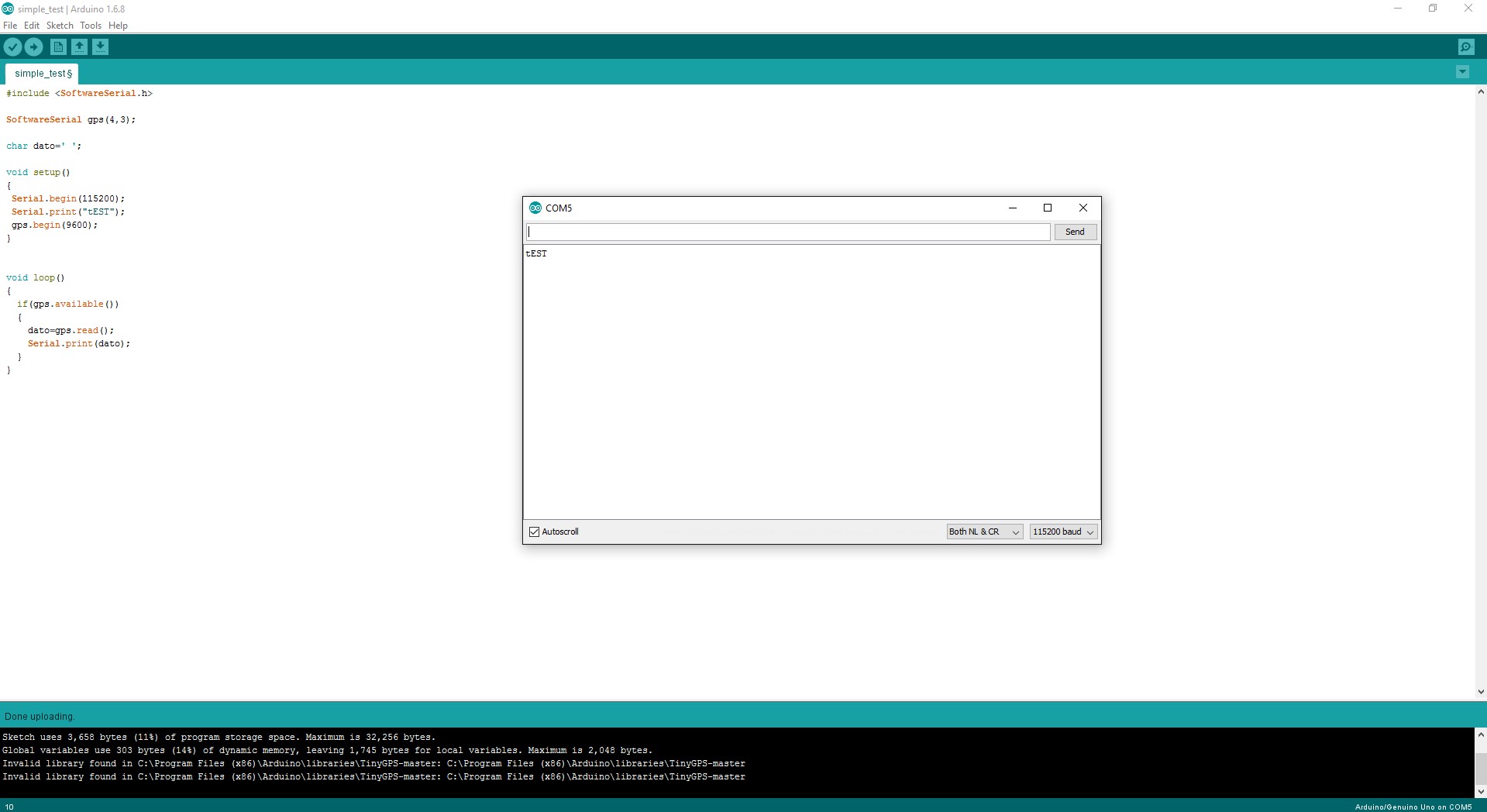This screenshot has height=812, width=1487.
Task: Click the editor scrollbar up arrow
Action: point(1481,92)
